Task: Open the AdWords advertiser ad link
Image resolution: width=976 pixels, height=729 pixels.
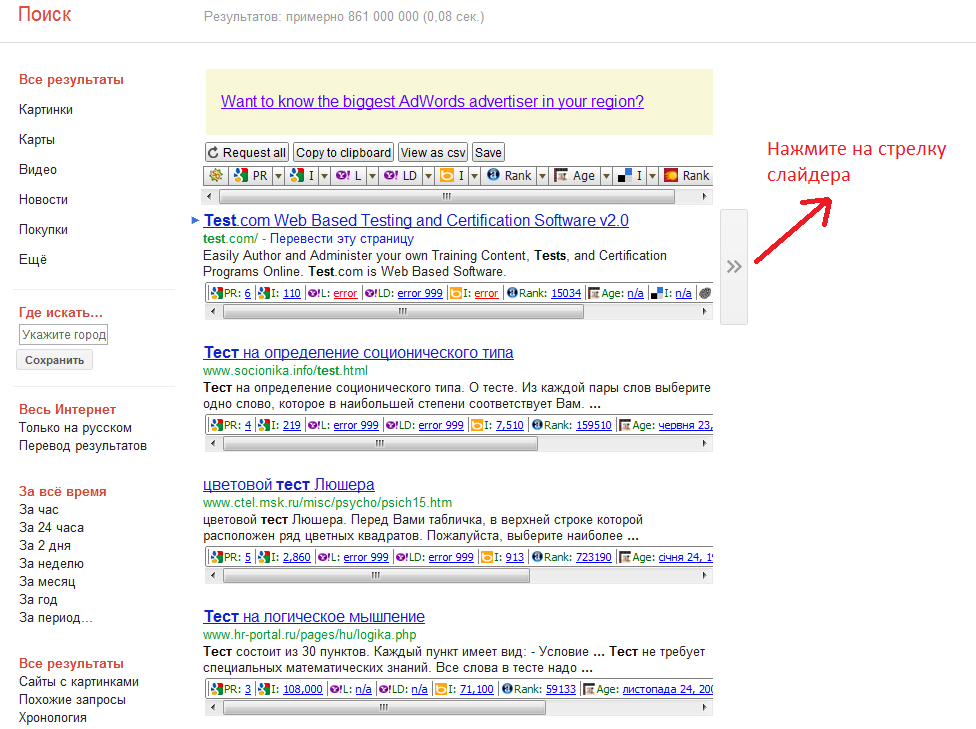Action: coord(432,101)
